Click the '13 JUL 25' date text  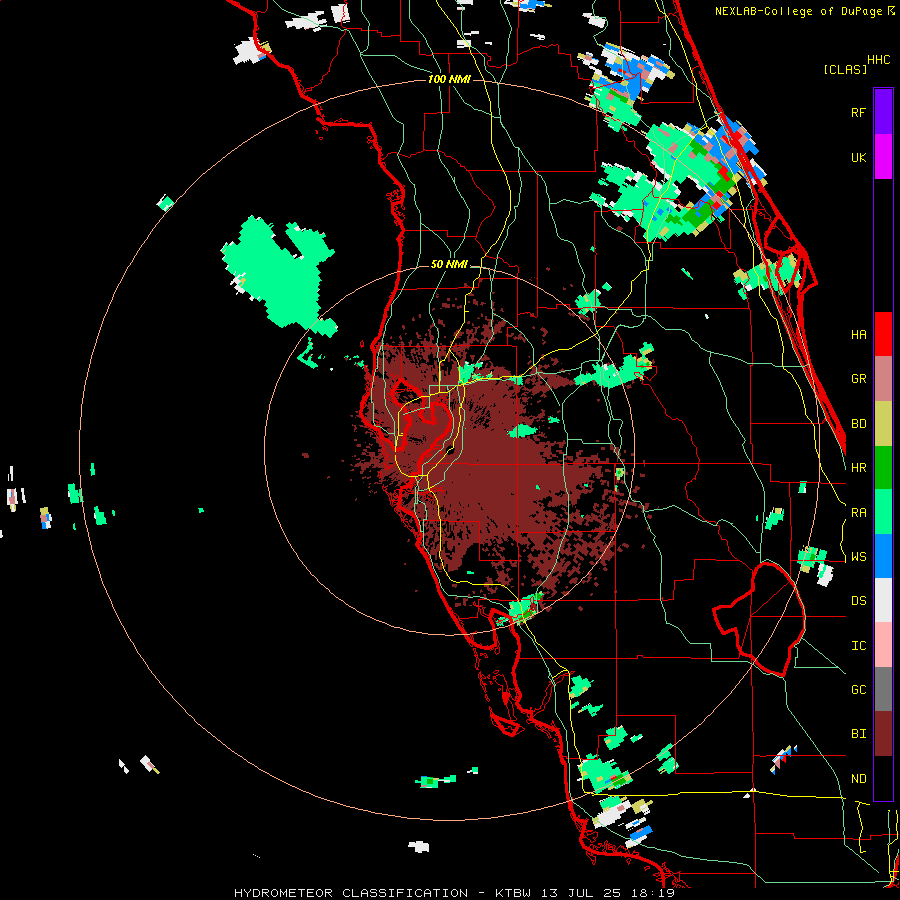(583, 893)
